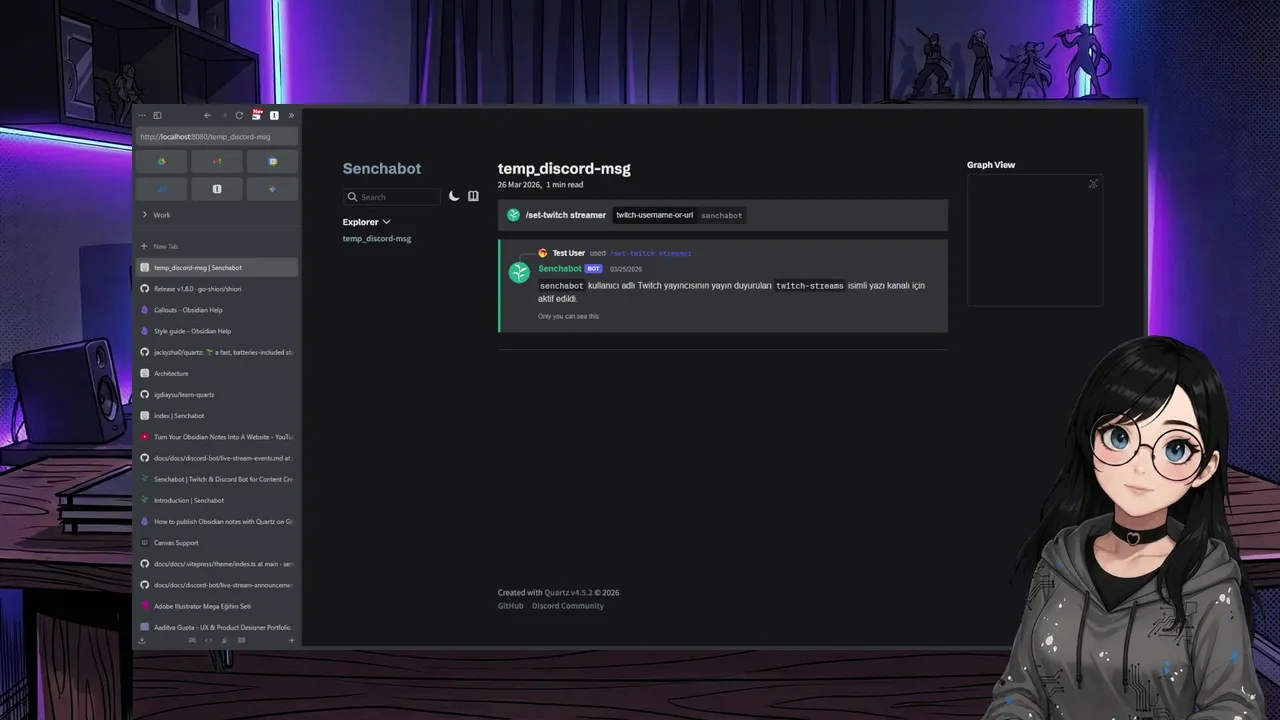This screenshot has height=720, width=1280.
Task: Switch to live-stream-events.md docs tab
Action: coord(217,458)
